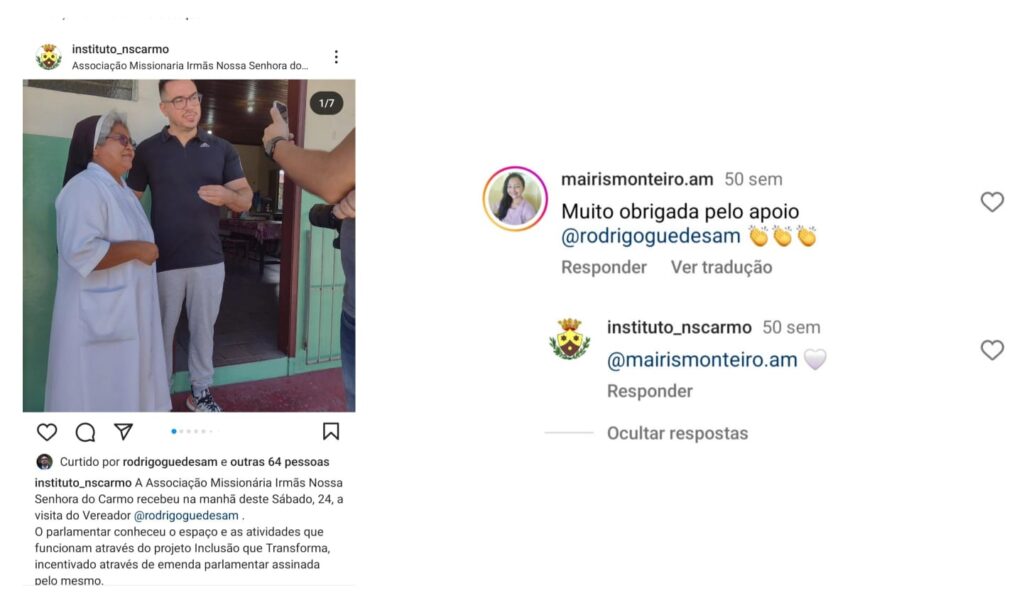Select carousel pagination dots below photo
This screenshot has width=1024, height=608.
tap(192, 431)
